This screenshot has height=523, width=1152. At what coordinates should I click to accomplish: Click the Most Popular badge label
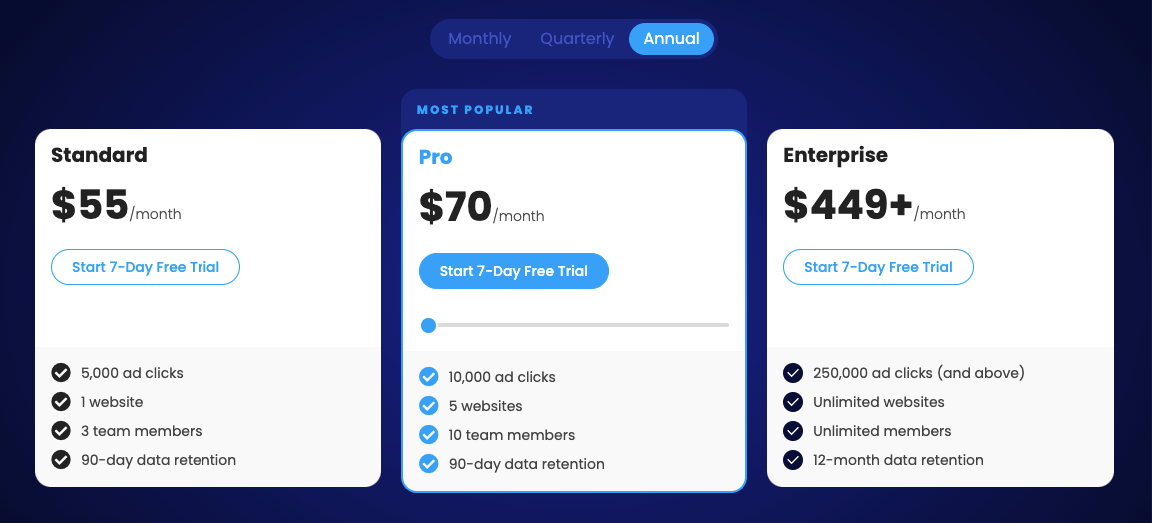(x=475, y=110)
